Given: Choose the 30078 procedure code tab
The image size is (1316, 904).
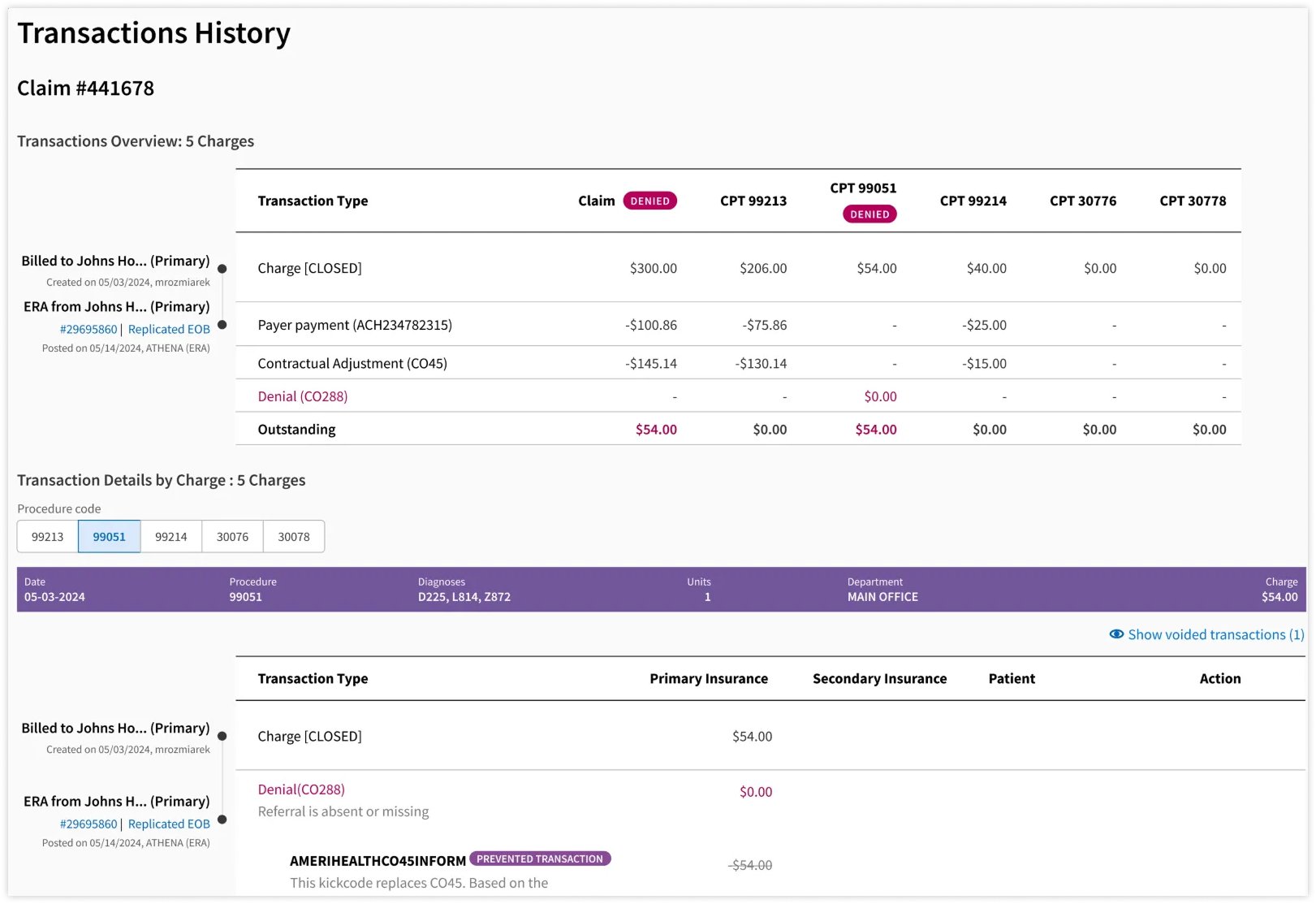Looking at the screenshot, I should [x=294, y=537].
